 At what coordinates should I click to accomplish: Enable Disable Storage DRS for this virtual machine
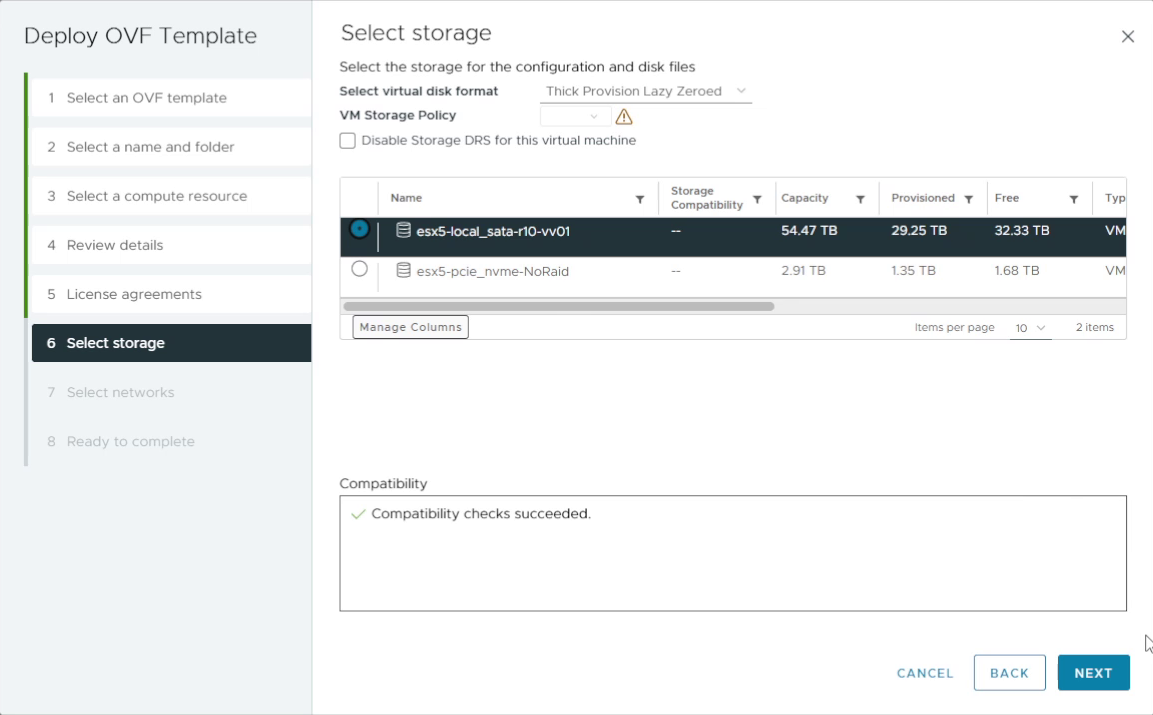point(347,140)
